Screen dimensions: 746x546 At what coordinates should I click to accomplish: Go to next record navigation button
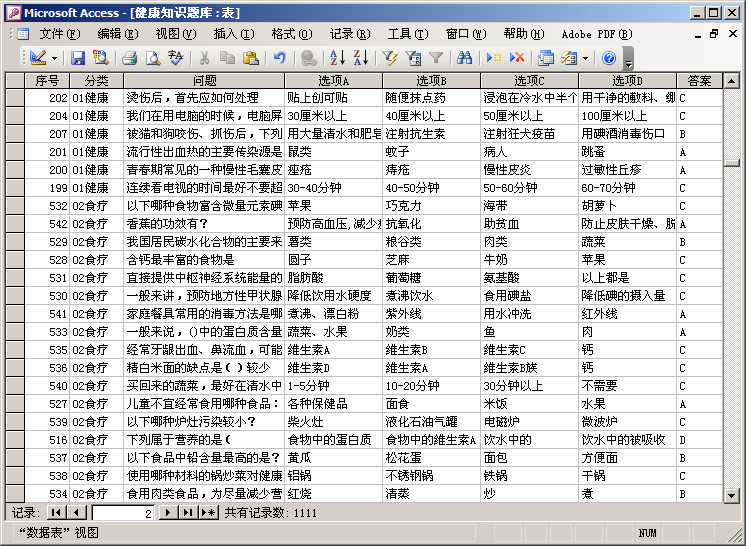tap(167, 512)
